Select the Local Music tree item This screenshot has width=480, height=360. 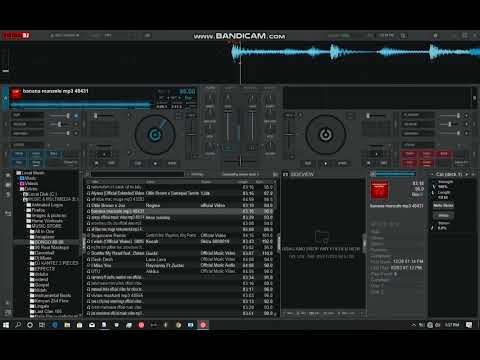(33, 173)
